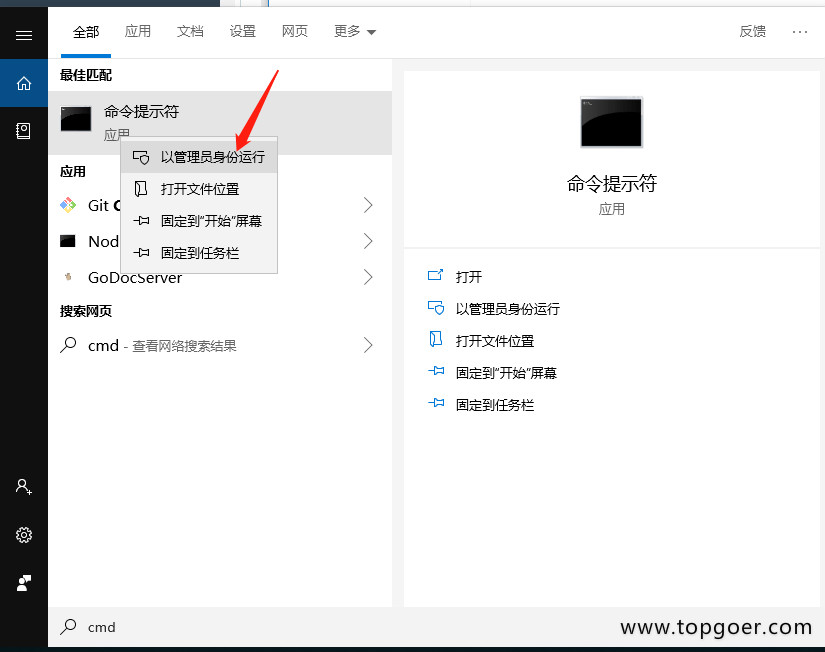The image size is (825, 652).
Task: Click the add user account icon
Action: (x=24, y=487)
